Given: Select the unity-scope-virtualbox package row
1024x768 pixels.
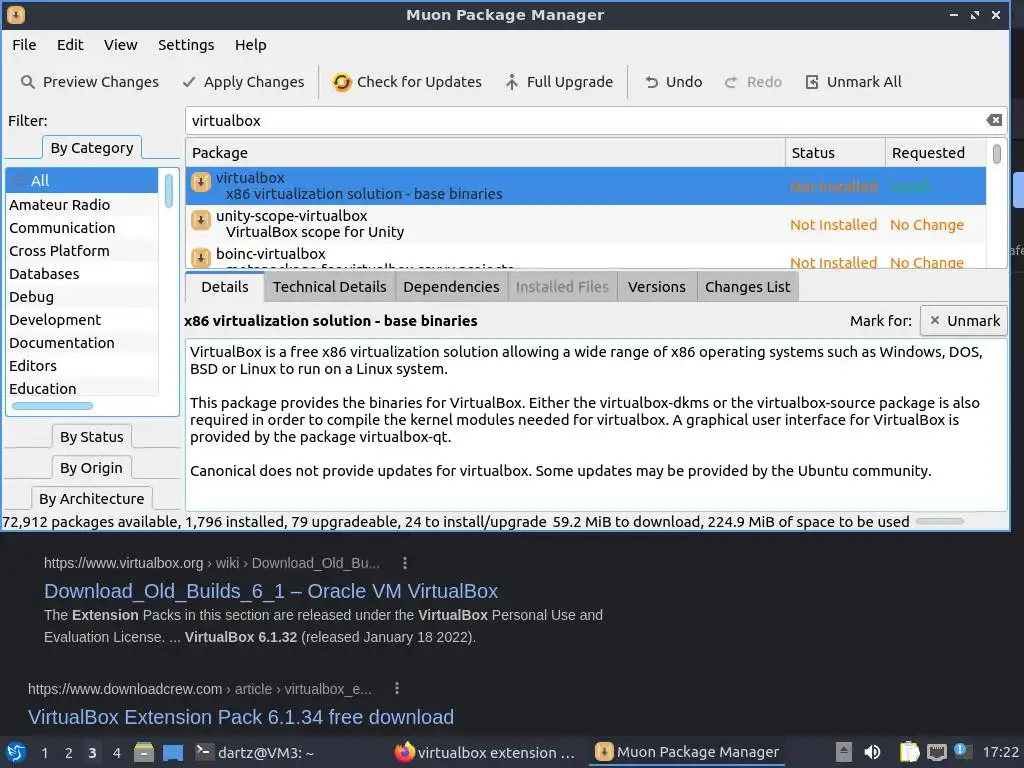Looking at the screenshot, I should pyautogui.click(x=586, y=224).
